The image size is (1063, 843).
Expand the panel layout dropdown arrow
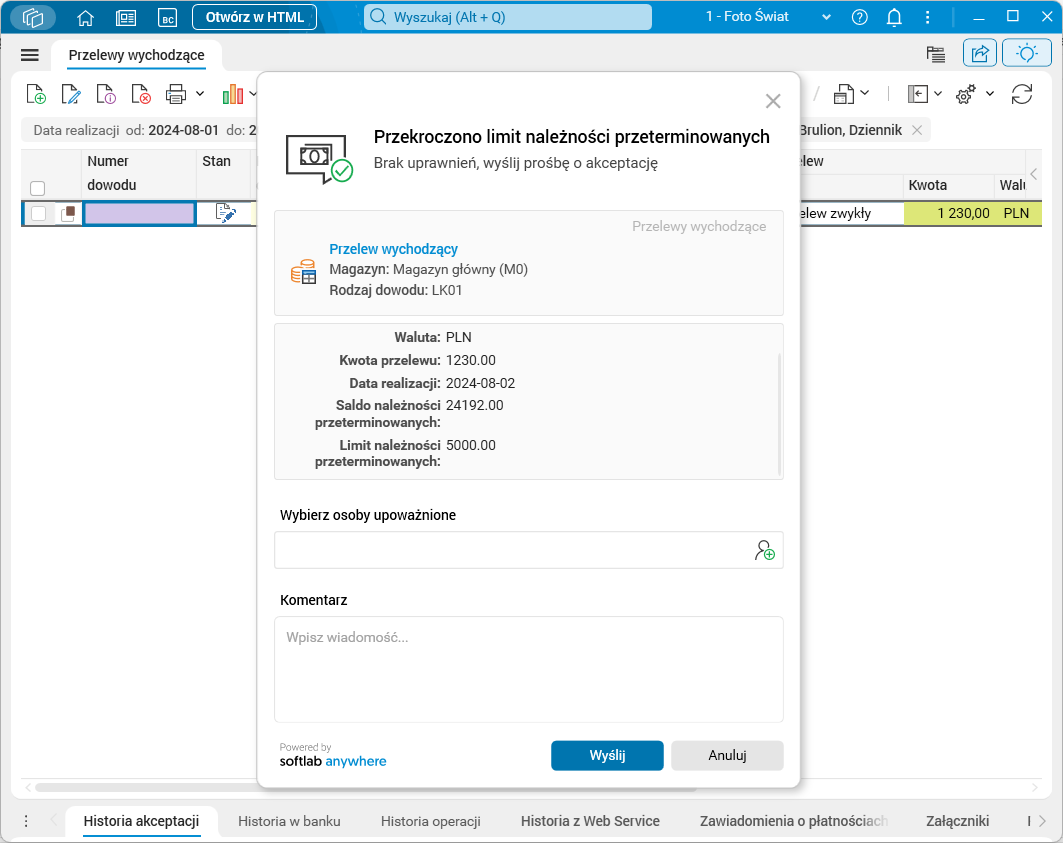938,94
